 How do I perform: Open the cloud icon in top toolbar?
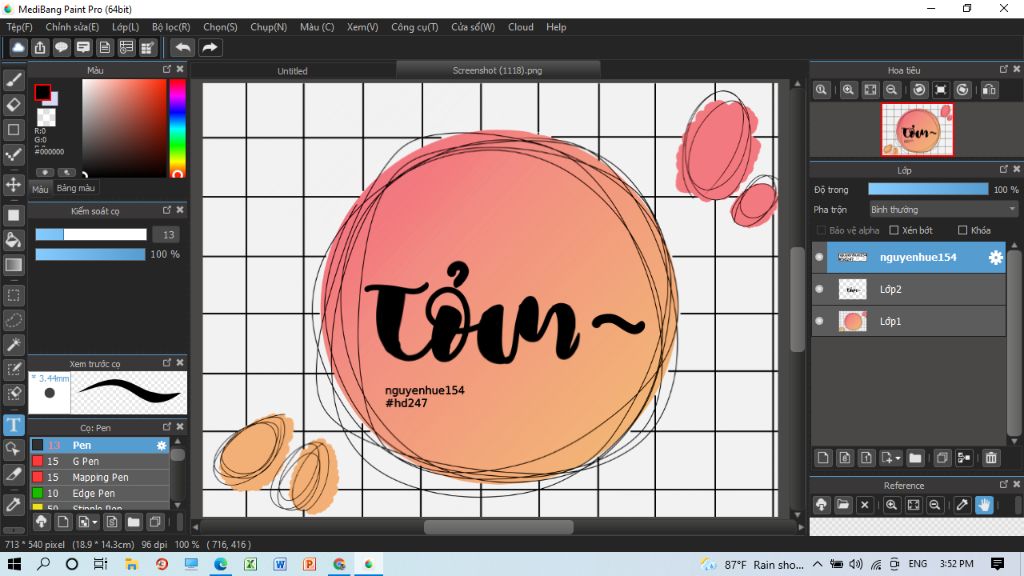coord(18,48)
